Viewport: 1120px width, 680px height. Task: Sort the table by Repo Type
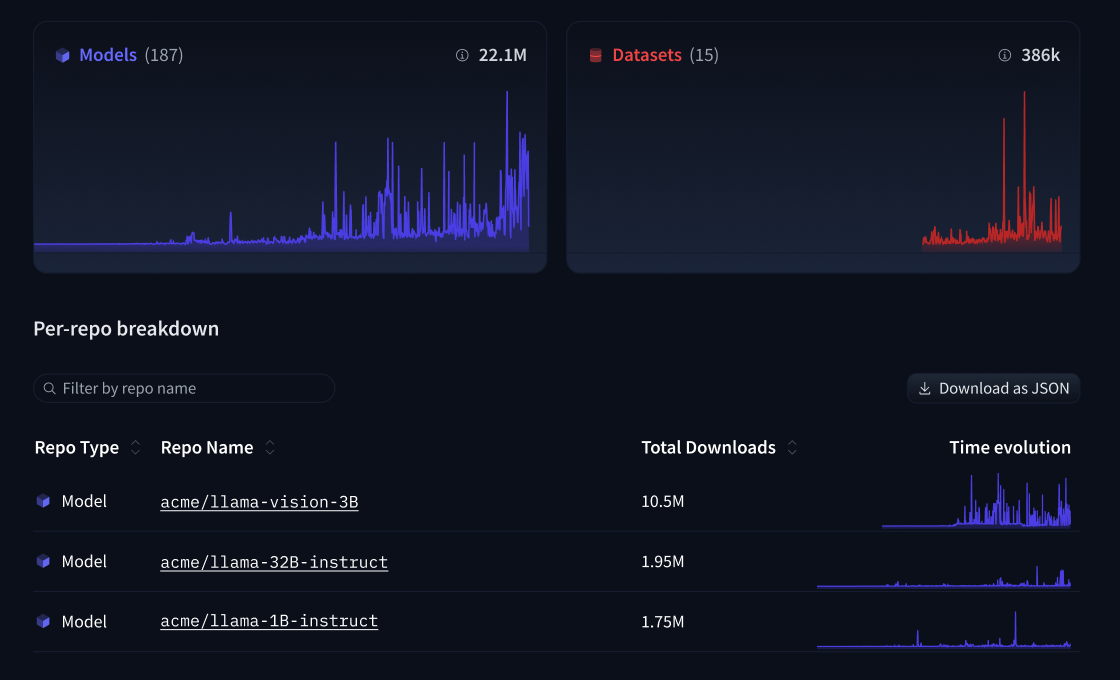[x=137, y=448]
